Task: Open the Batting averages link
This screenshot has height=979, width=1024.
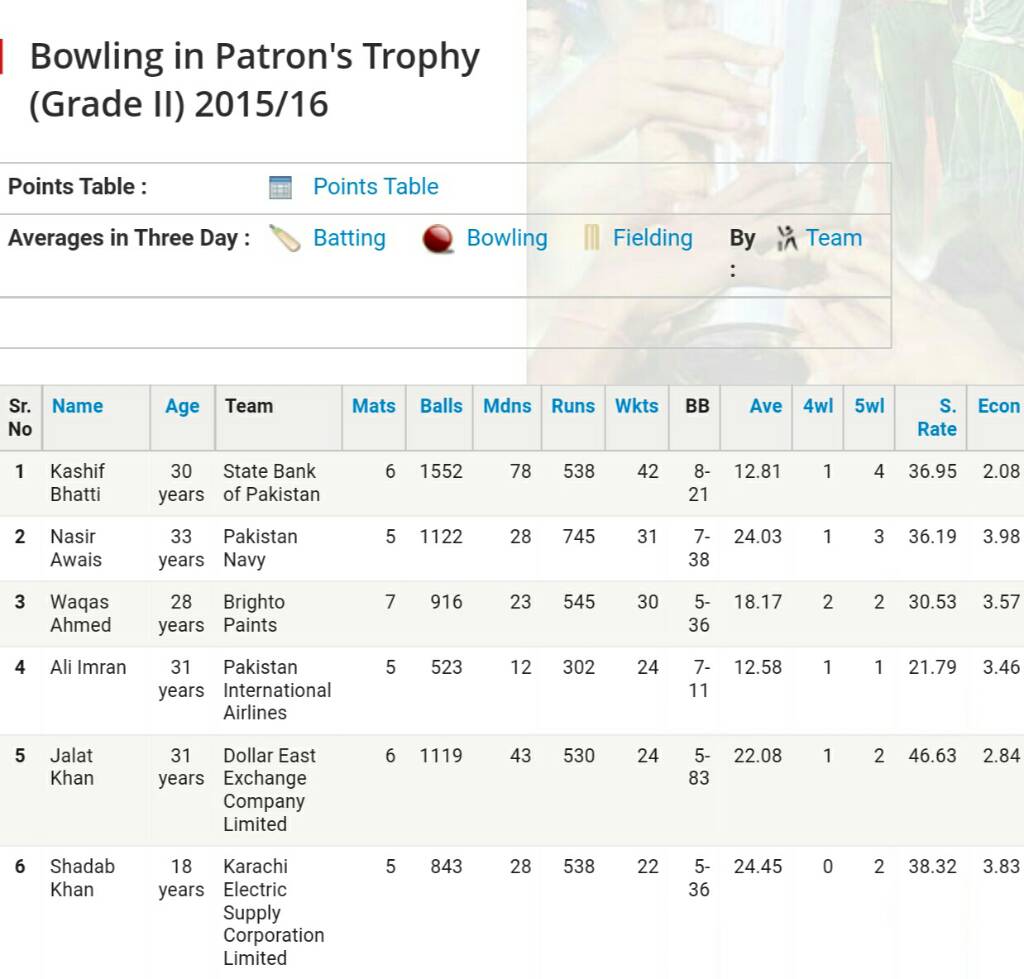Action: point(349,238)
